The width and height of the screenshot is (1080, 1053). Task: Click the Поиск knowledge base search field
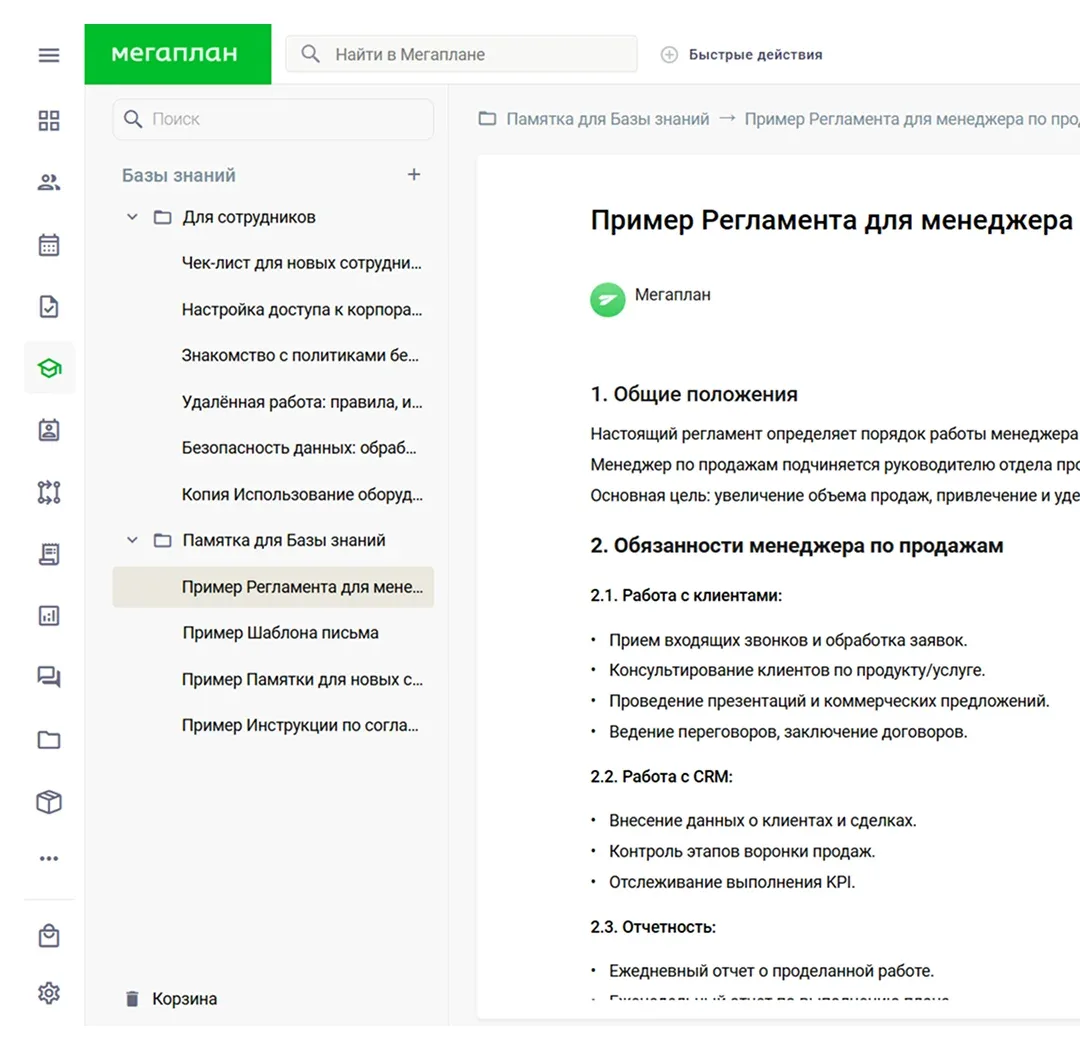[x=273, y=118]
